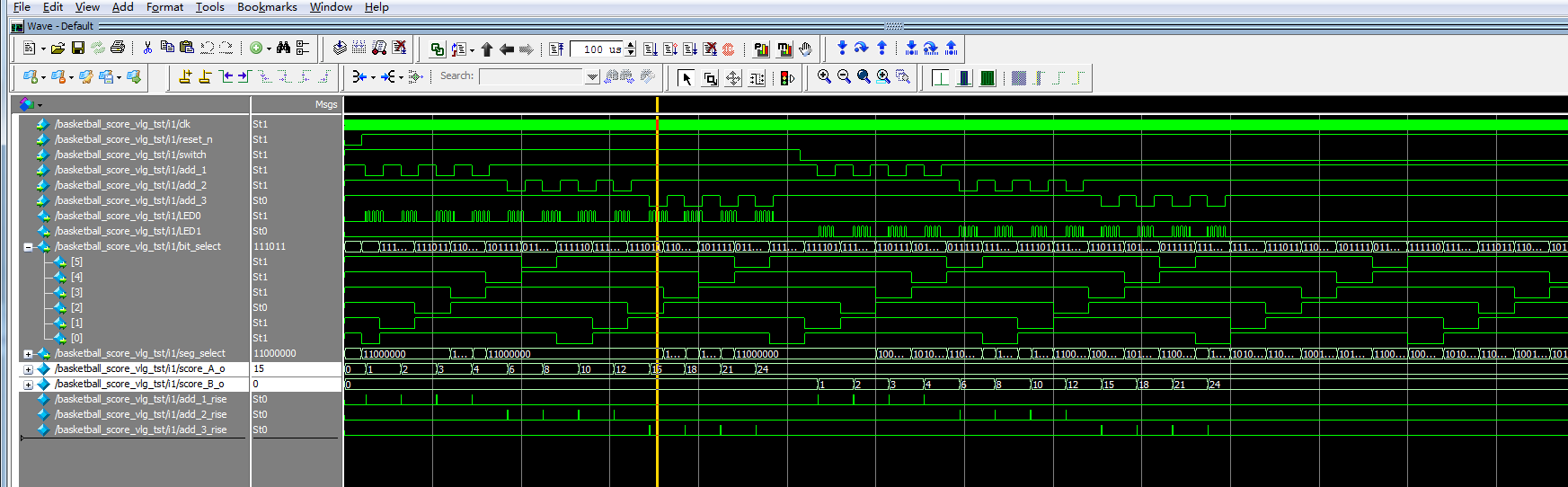Viewport: 1568px width, 487px height.
Task: Open the green Add button dropdown arrow
Action: click(269, 49)
